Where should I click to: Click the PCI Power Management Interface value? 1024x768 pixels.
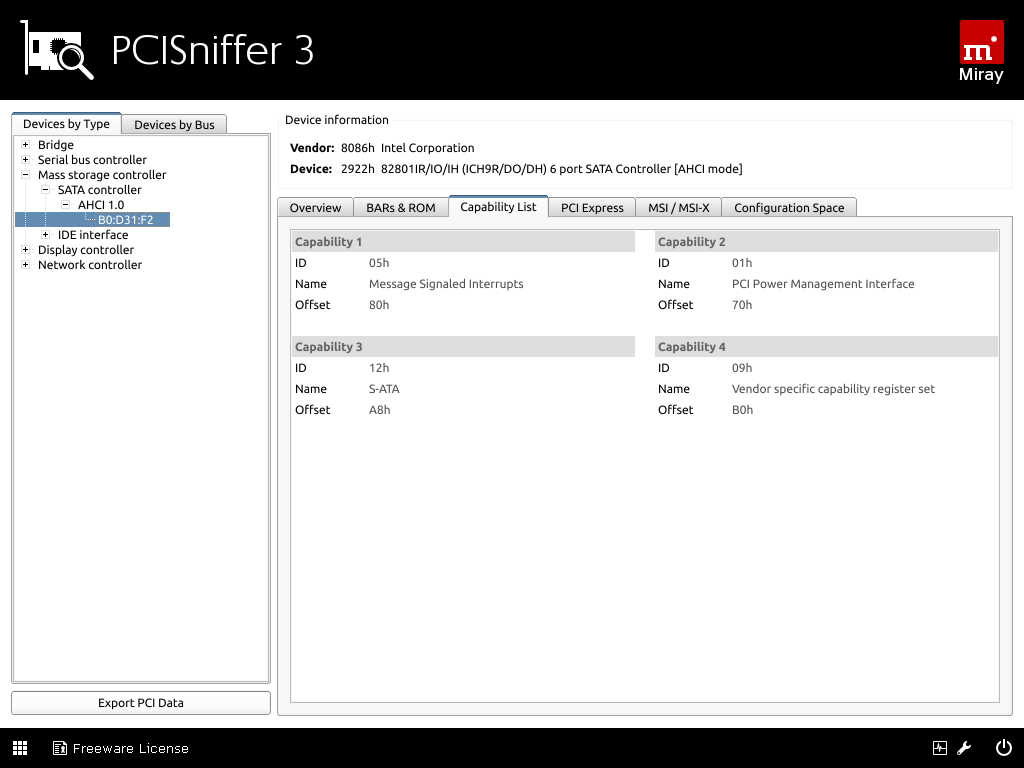[x=823, y=284]
